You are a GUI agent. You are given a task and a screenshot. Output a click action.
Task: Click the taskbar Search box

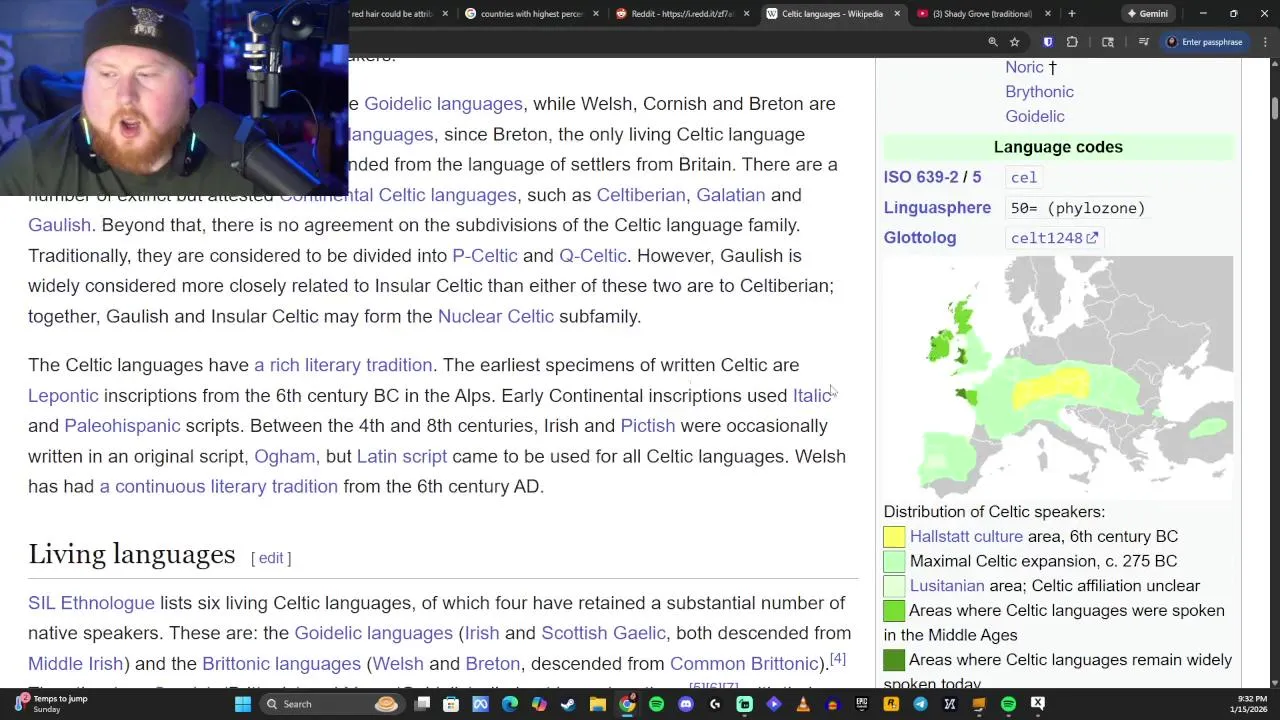coord(333,704)
